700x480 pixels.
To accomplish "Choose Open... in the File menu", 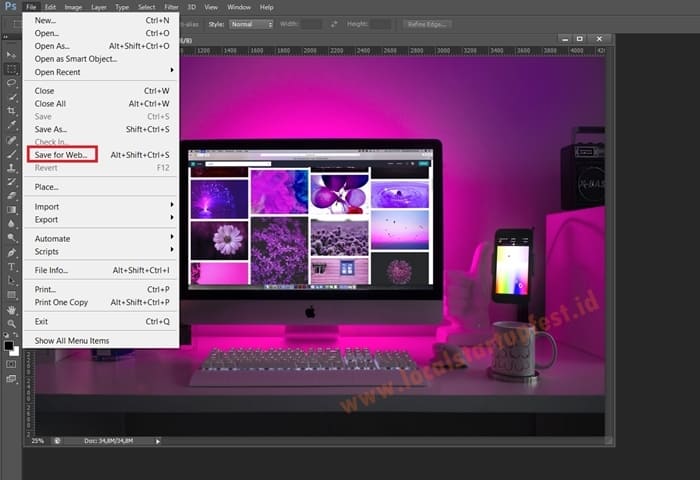I will [x=101, y=33].
